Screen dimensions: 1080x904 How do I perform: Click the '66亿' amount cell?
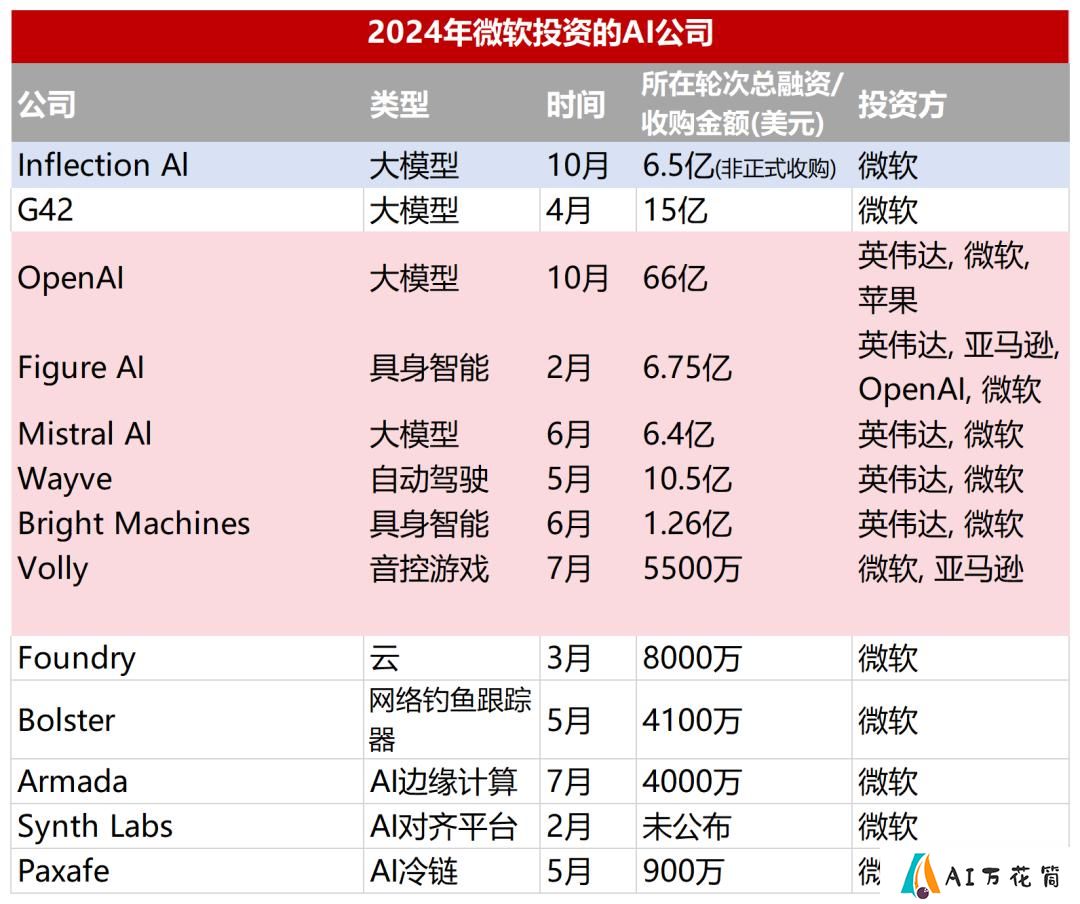point(674,278)
